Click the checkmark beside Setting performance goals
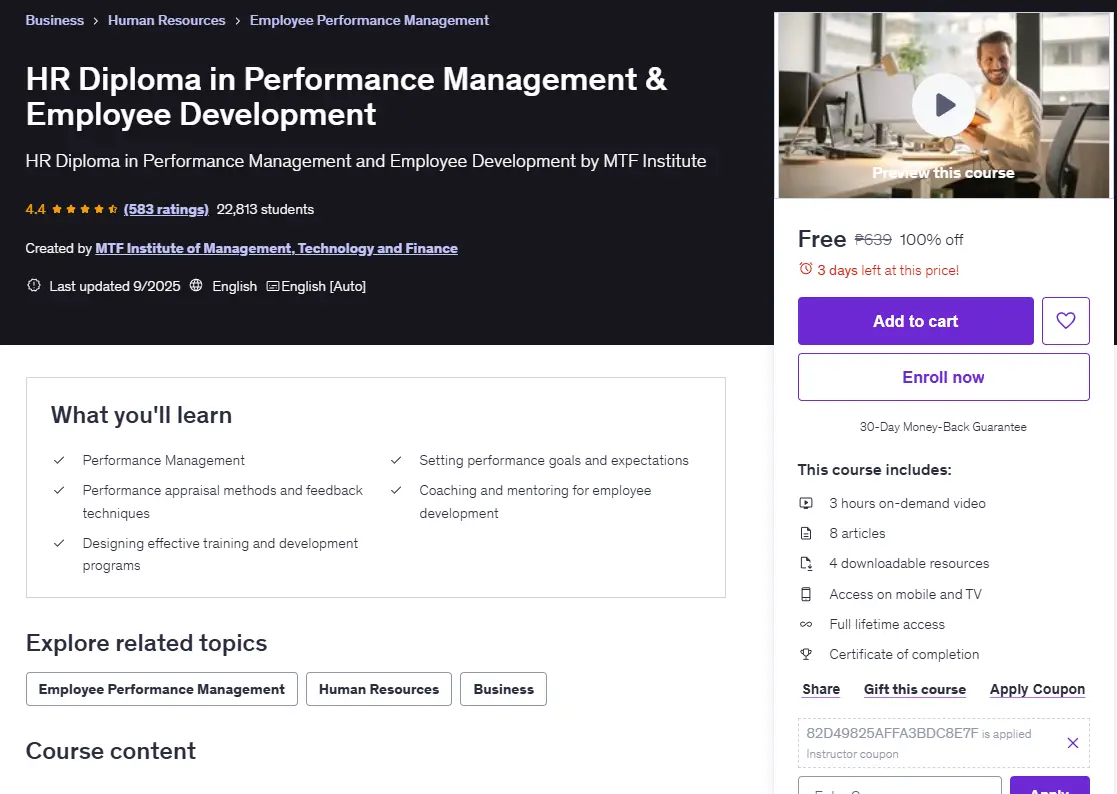Image resolution: width=1117 pixels, height=794 pixels. click(x=396, y=460)
